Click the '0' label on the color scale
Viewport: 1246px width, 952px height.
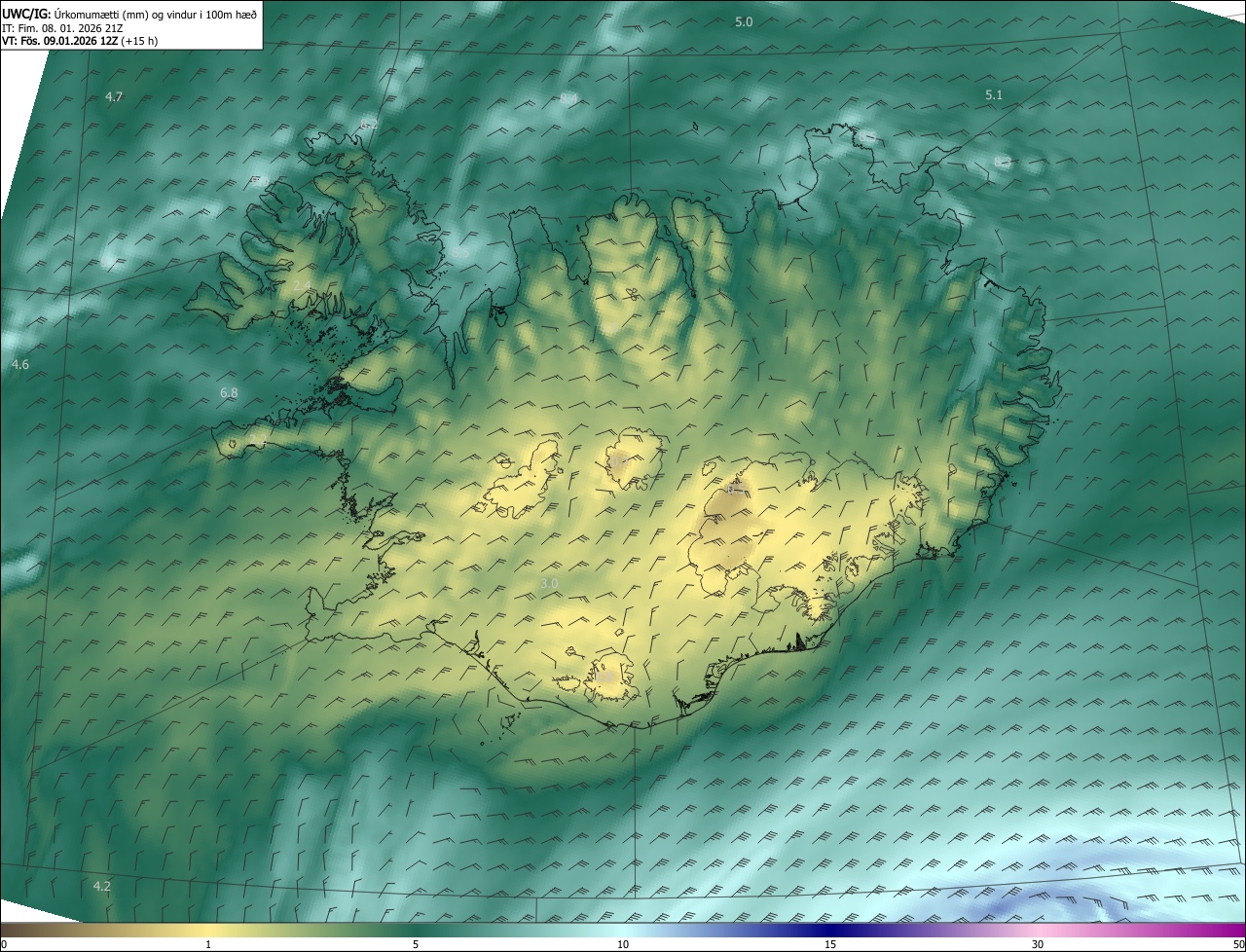3,944
